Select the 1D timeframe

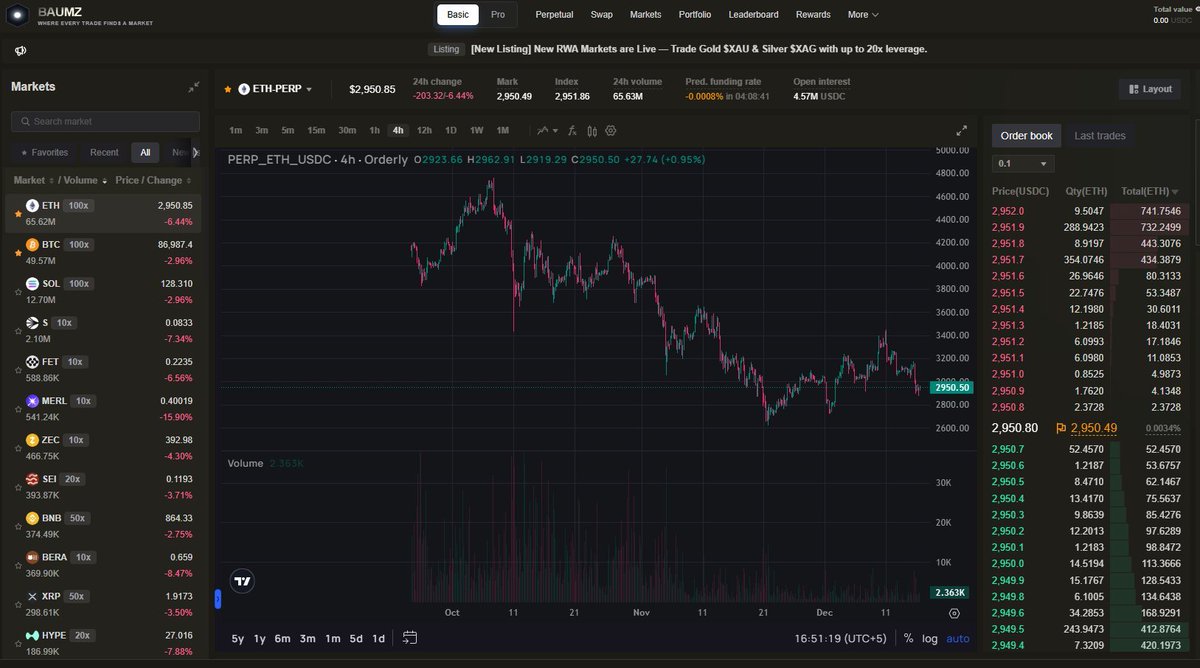(x=451, y=130)
